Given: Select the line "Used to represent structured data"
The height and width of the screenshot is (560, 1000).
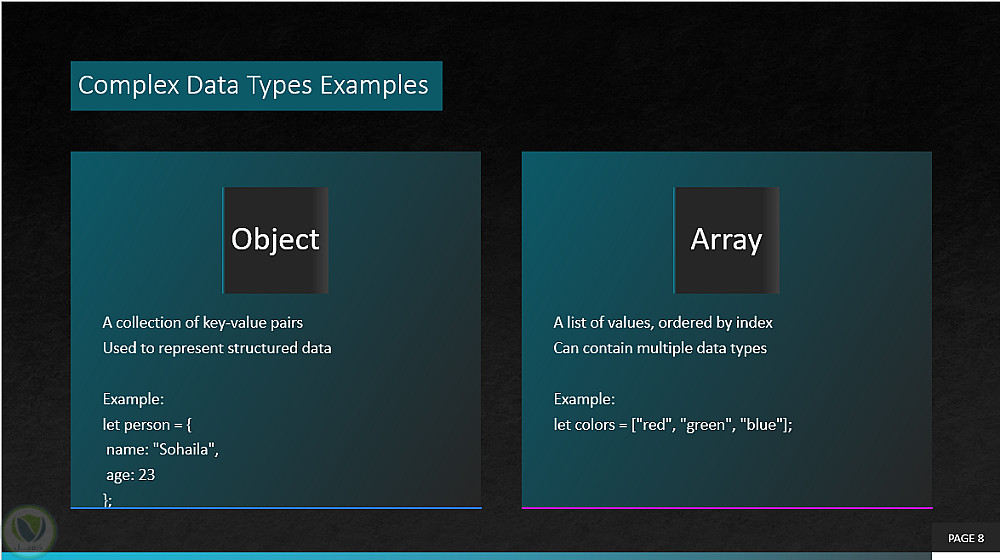Looking at the screenshot, I should 216,348.
